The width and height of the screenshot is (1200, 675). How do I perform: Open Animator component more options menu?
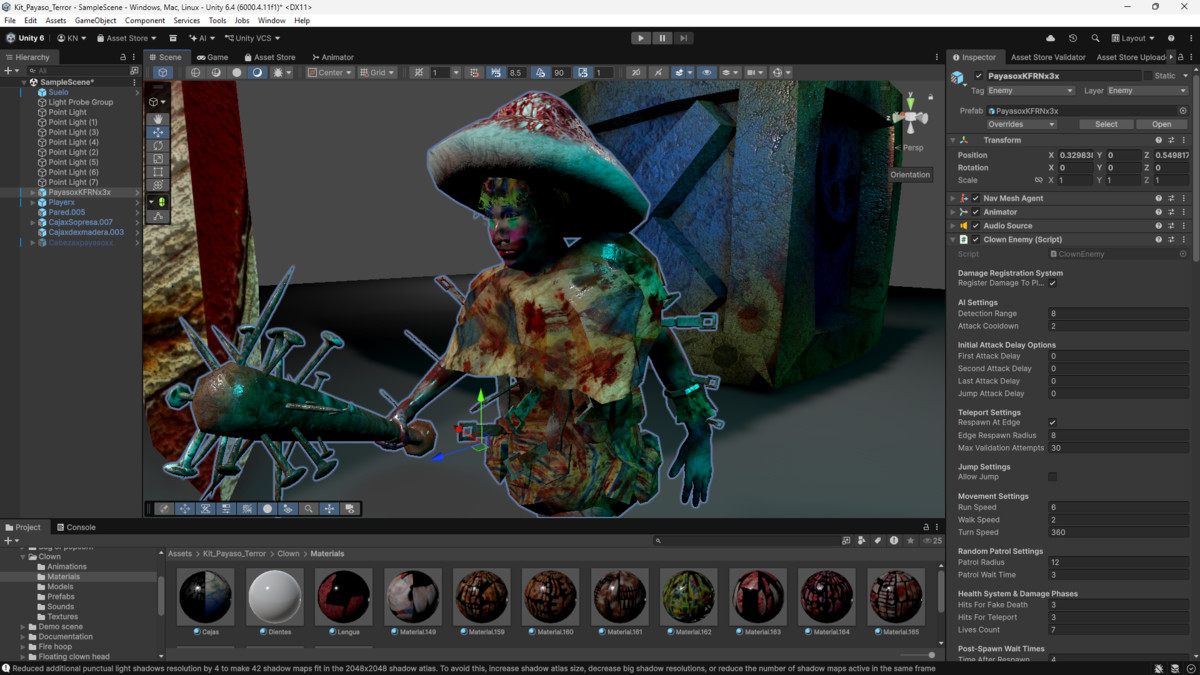tap(1184, 212)
